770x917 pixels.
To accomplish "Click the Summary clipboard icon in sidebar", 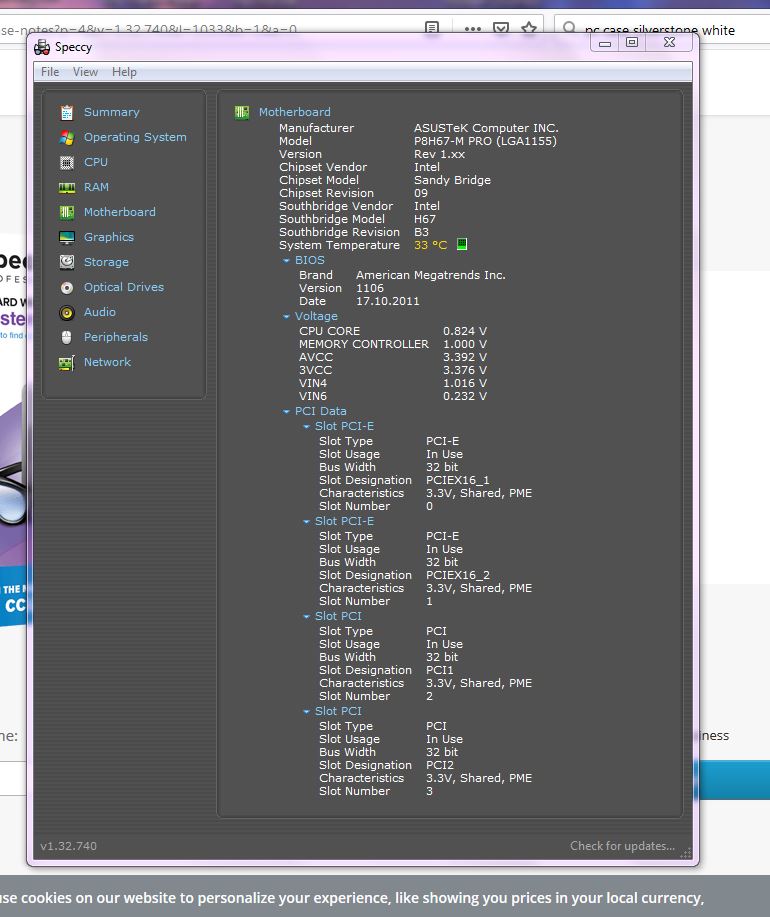I will tap(67, 112).
